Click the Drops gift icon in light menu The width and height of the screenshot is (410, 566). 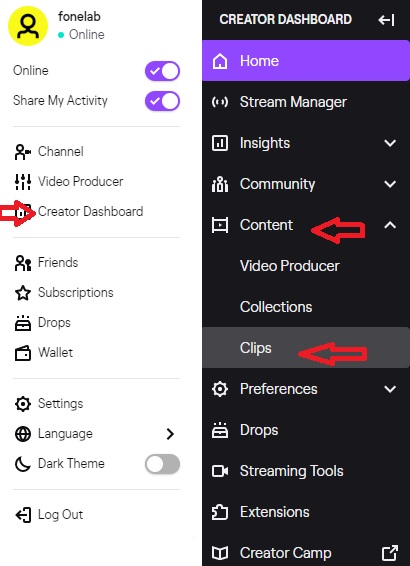coord(23,323)
